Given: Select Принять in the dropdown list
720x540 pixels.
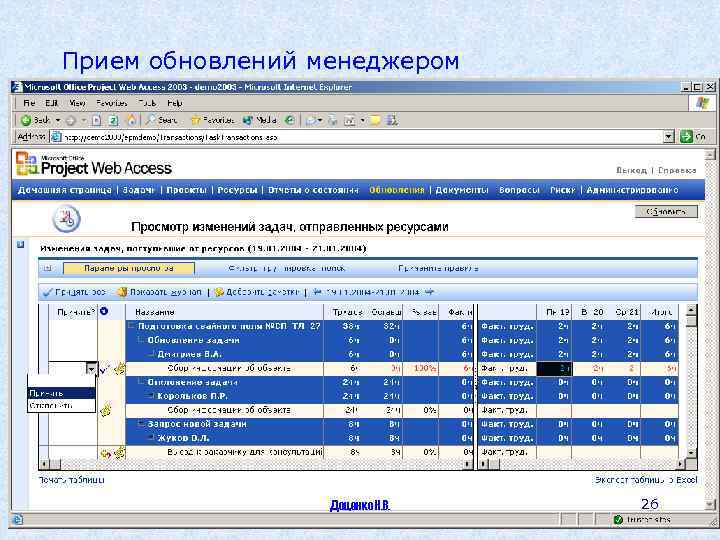Looking at the screenshot, I should (61, 393).
